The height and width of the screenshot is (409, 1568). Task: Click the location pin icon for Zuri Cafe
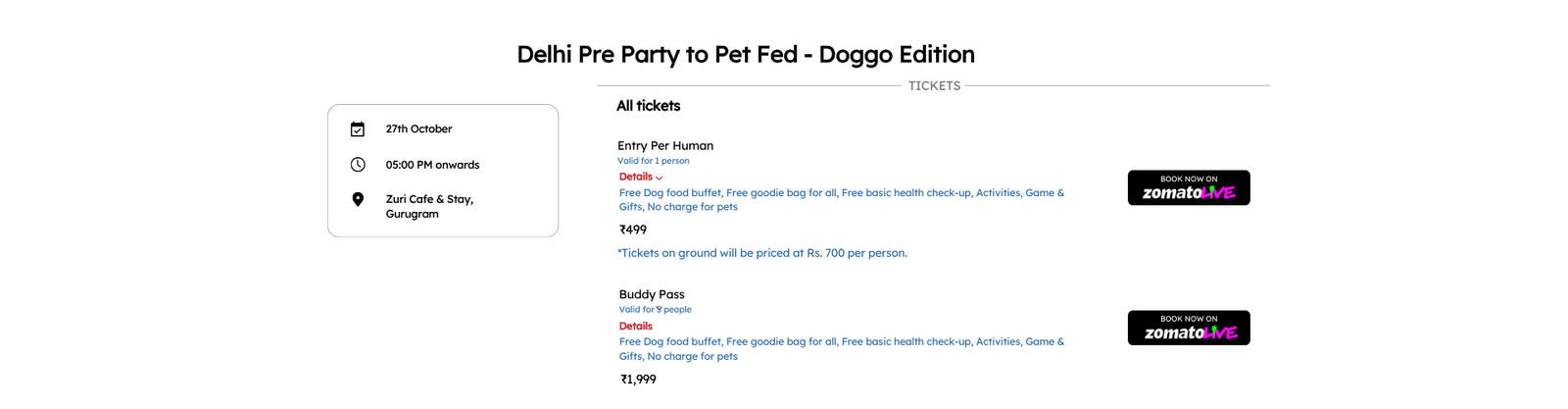point(358,200)
